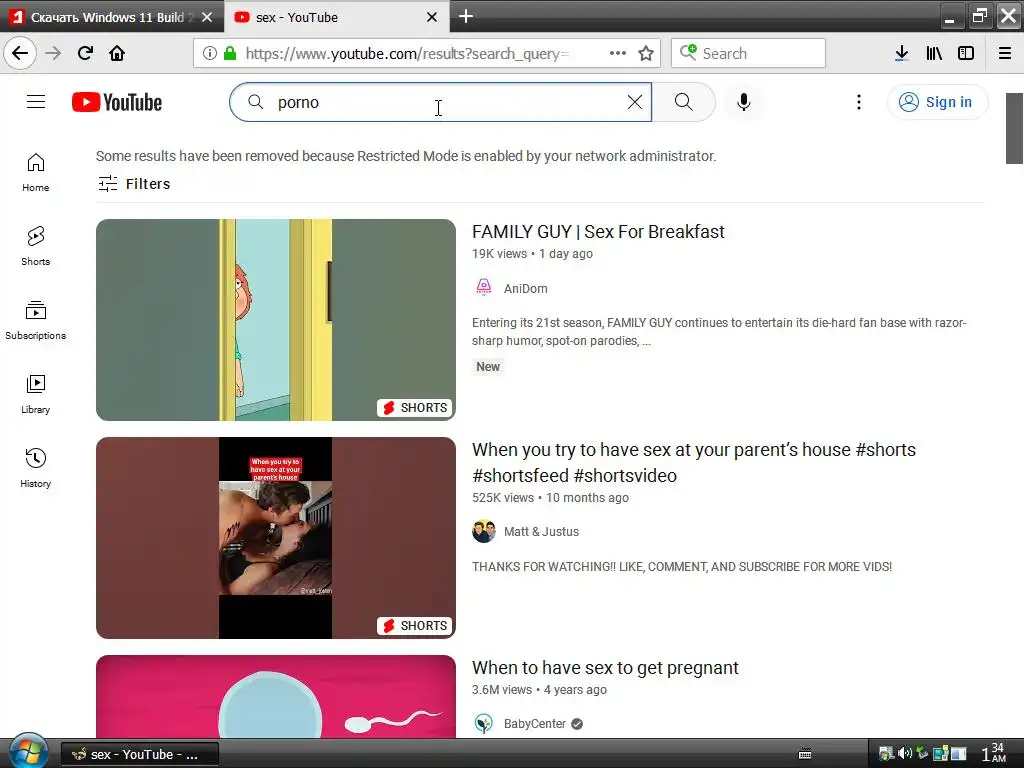Reload the current page
Image resolution: width=1024 pixels, height=768 pixels.
pyautogui.click(x=85, y=54)
